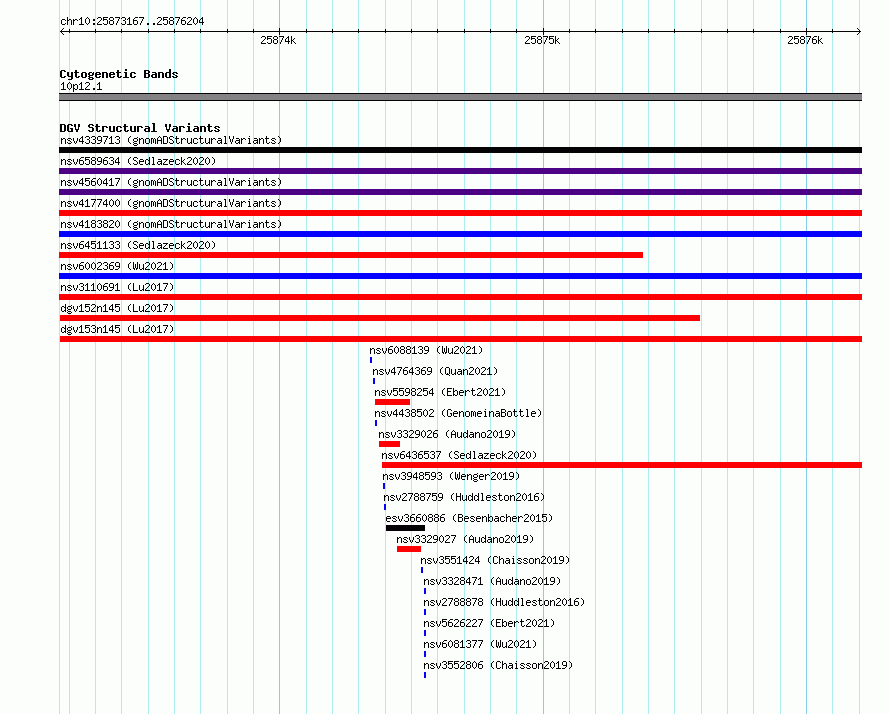The height and width of the screenshot is (714, 890).
Task: Click the nsv3328471 (Audano2019) label
Action: [492, 581]
